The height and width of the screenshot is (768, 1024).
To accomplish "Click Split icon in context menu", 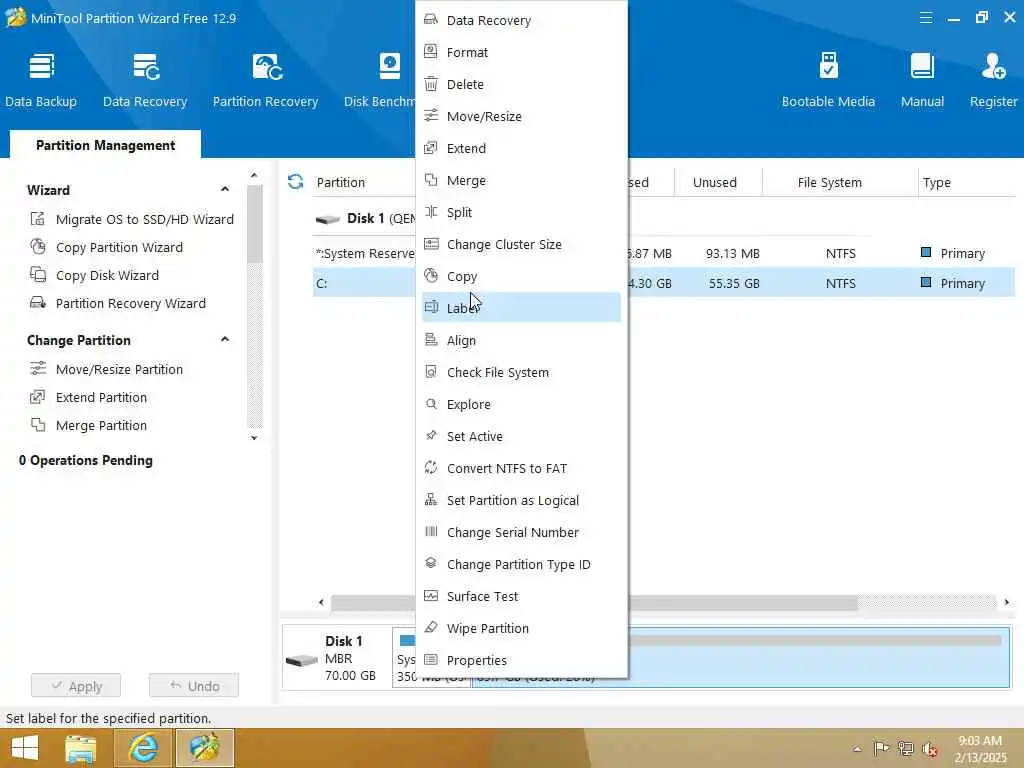I will (431, 212).
